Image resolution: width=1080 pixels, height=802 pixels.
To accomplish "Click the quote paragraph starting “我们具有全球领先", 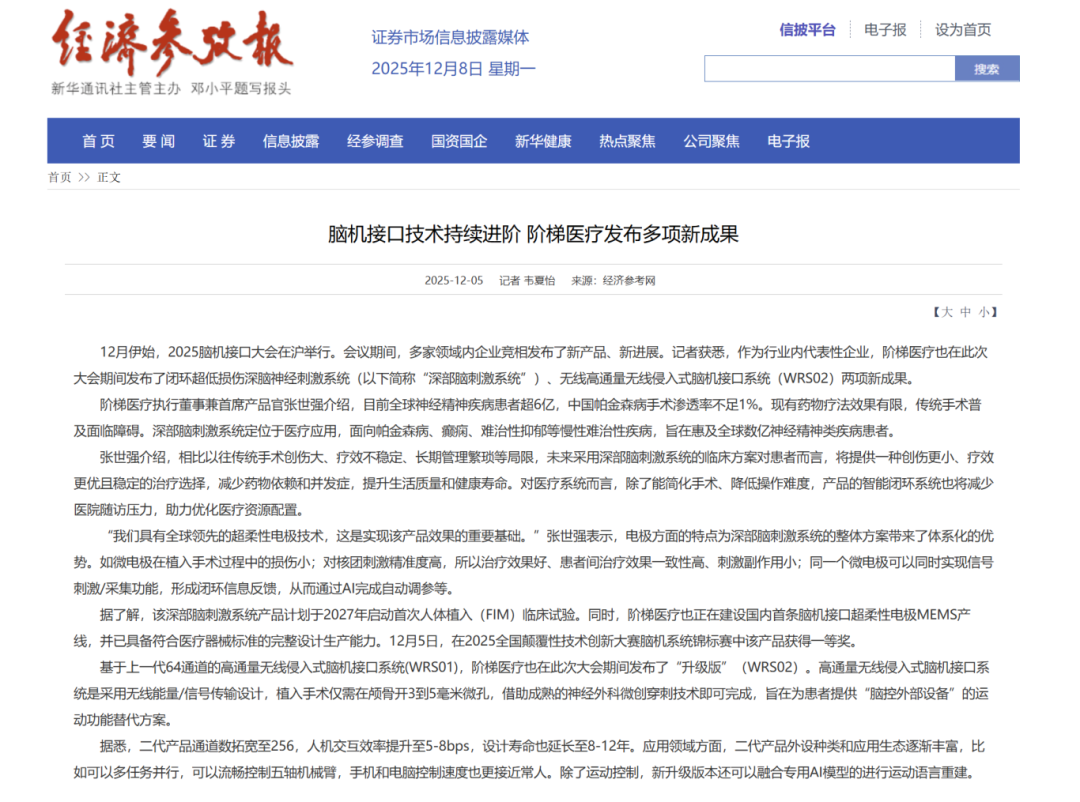I will pyautogui.click(x=534, y=562).
